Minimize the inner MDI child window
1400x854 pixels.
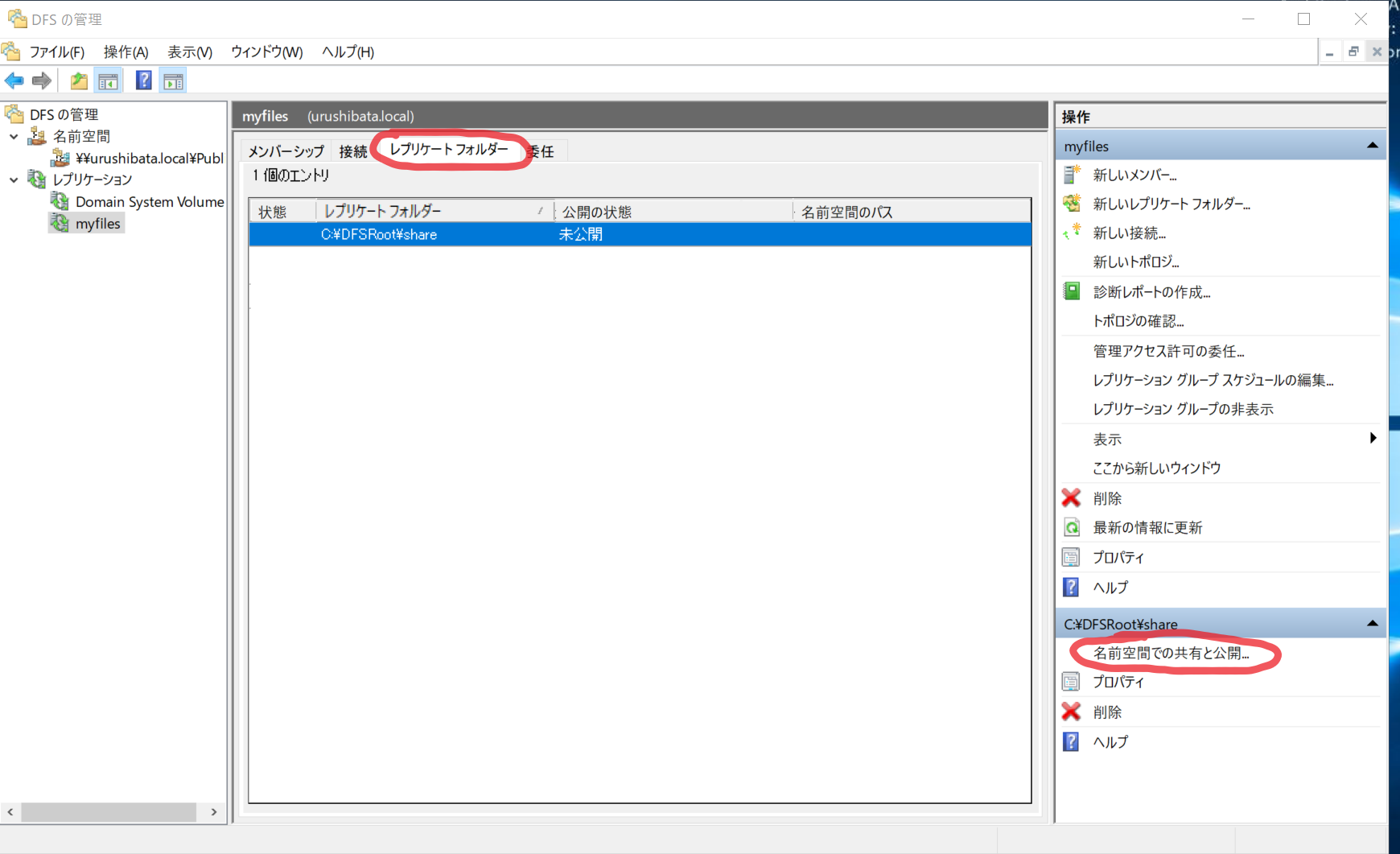(x=1330, y=52)
